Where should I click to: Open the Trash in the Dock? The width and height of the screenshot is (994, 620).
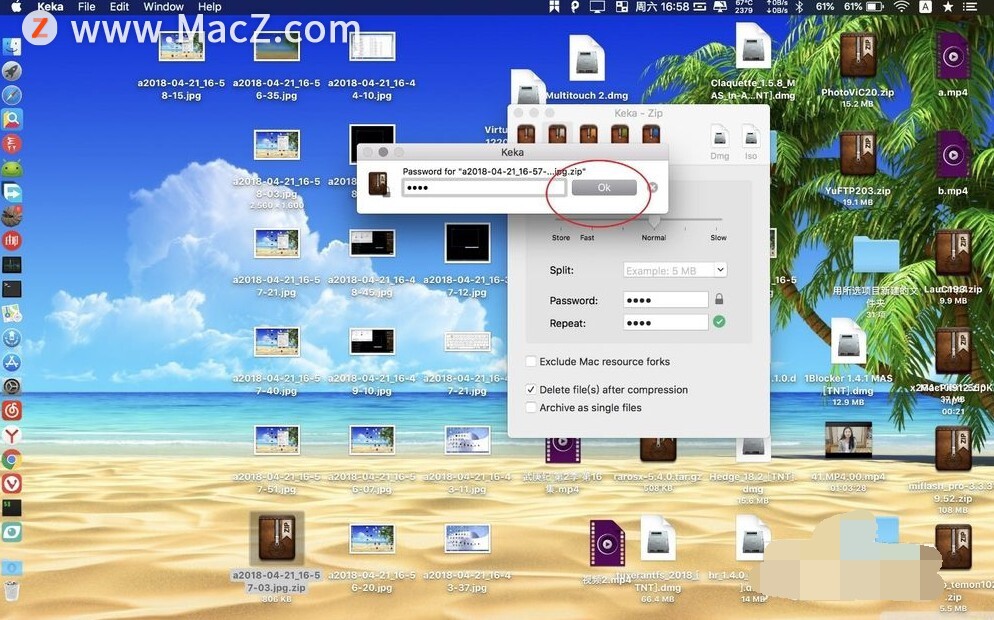point(12,590)
